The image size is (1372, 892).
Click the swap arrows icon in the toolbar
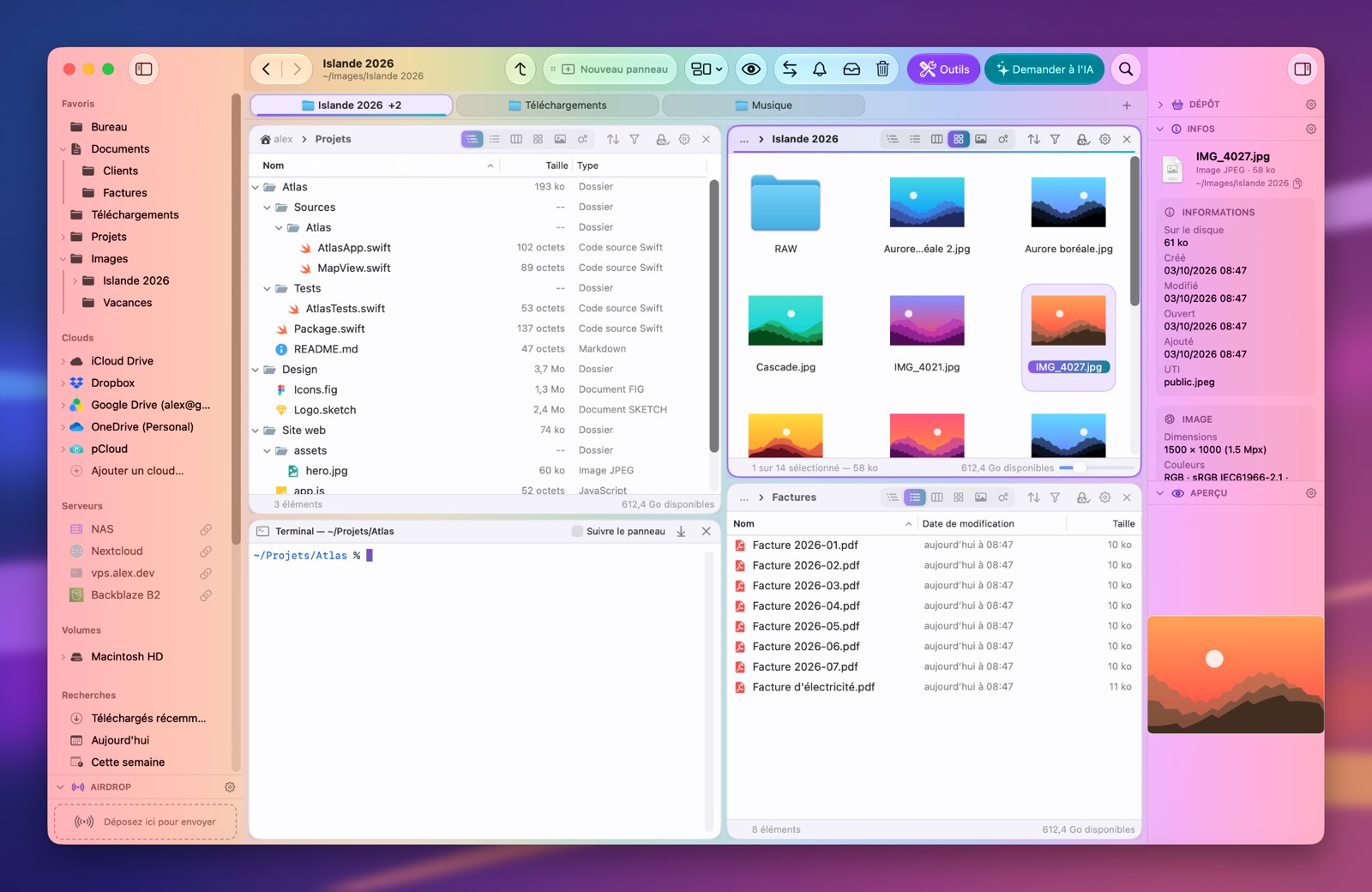click(790, 69)
